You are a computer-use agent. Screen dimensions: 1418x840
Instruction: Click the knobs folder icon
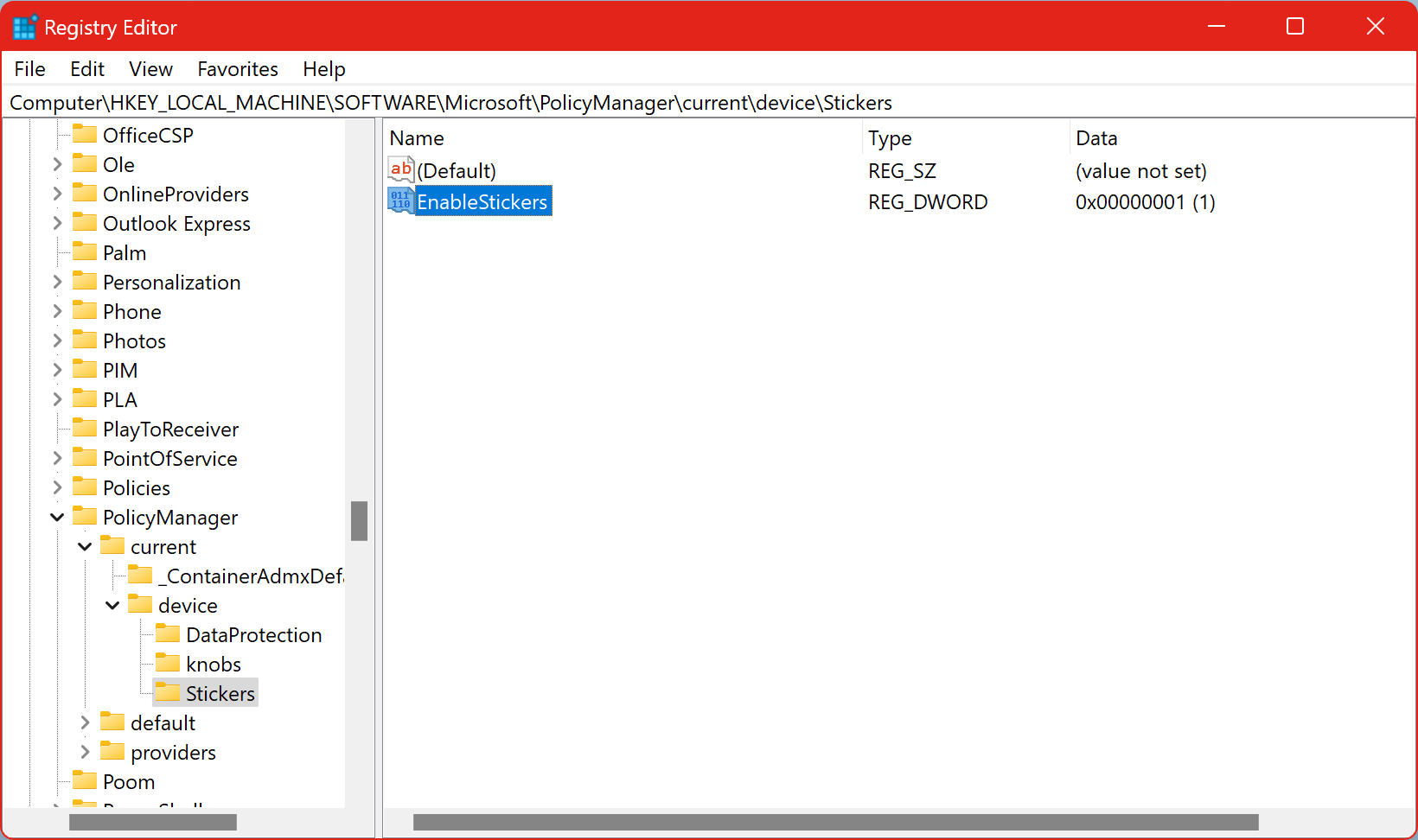pos(168,663)
